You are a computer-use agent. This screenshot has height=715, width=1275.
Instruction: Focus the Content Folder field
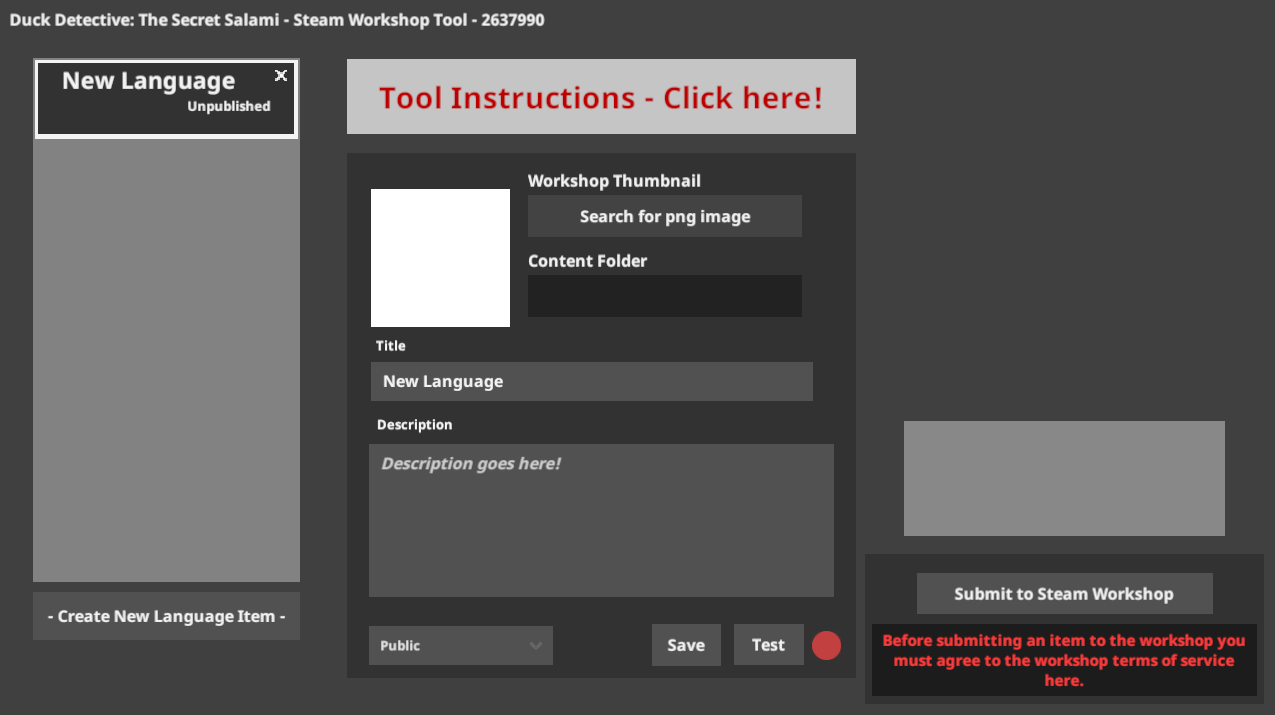[665, 296]
